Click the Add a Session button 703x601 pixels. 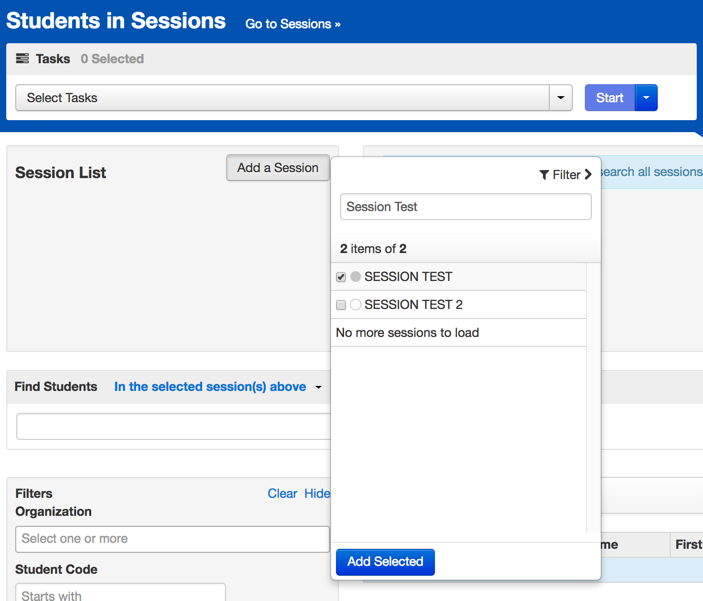277,168
